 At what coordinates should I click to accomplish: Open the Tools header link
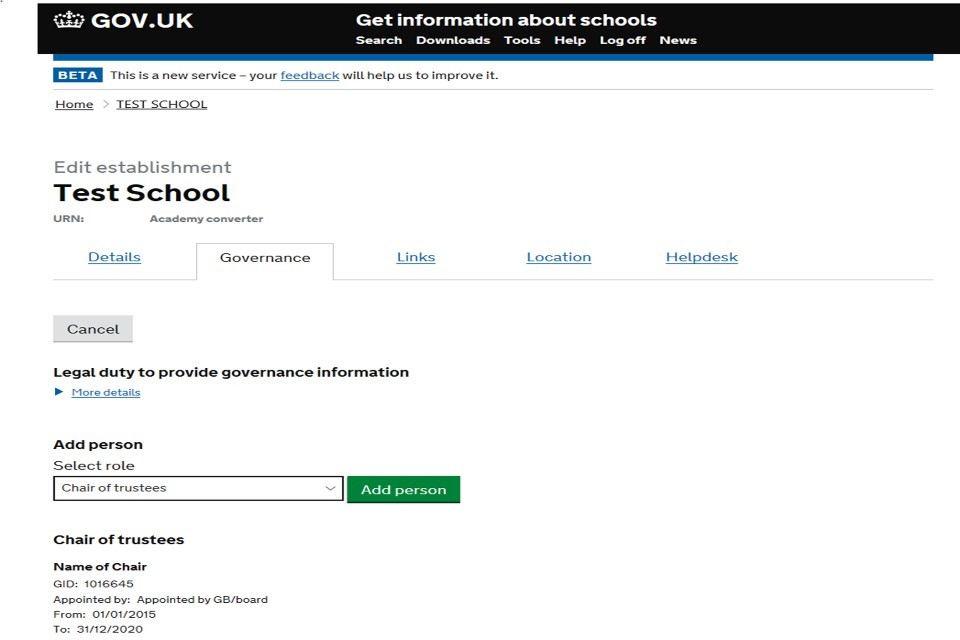pos(522,40)
